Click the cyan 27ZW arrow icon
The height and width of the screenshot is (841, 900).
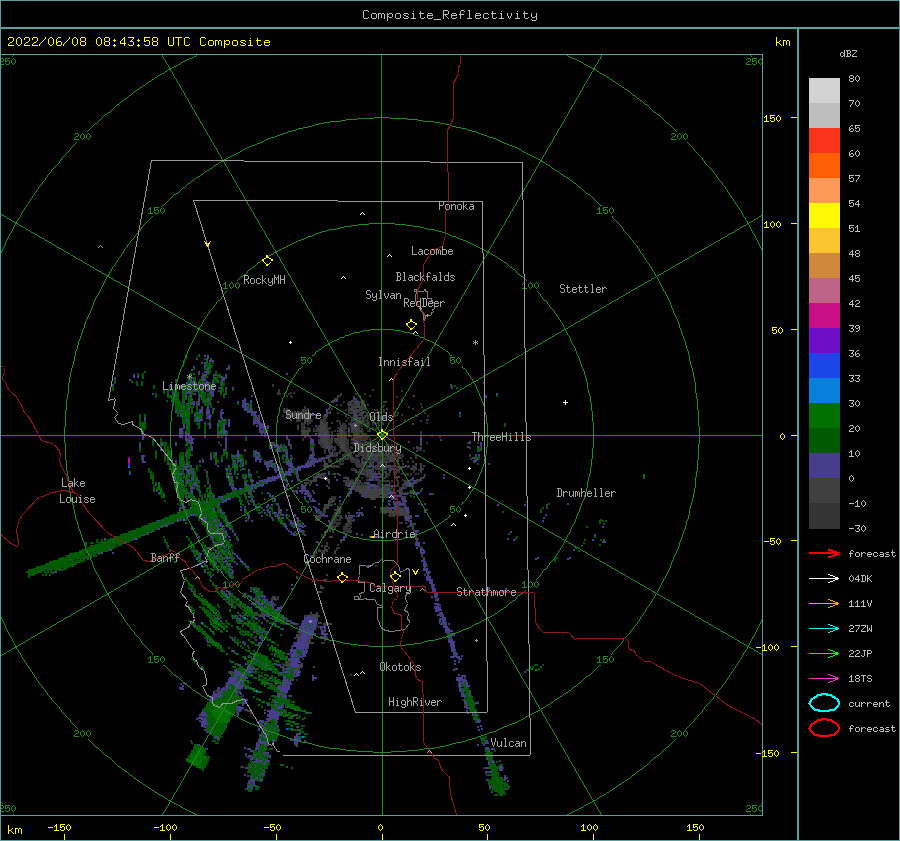(824, 629)
